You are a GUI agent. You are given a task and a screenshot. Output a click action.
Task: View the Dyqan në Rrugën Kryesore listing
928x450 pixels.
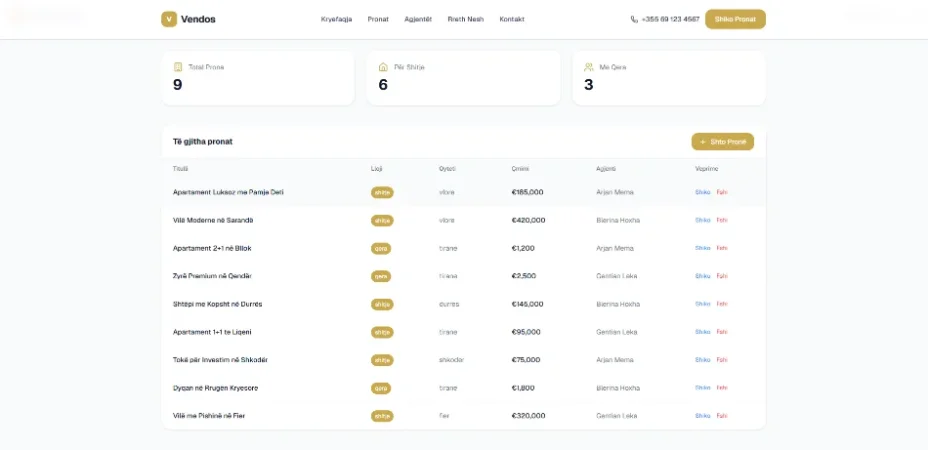703,388
